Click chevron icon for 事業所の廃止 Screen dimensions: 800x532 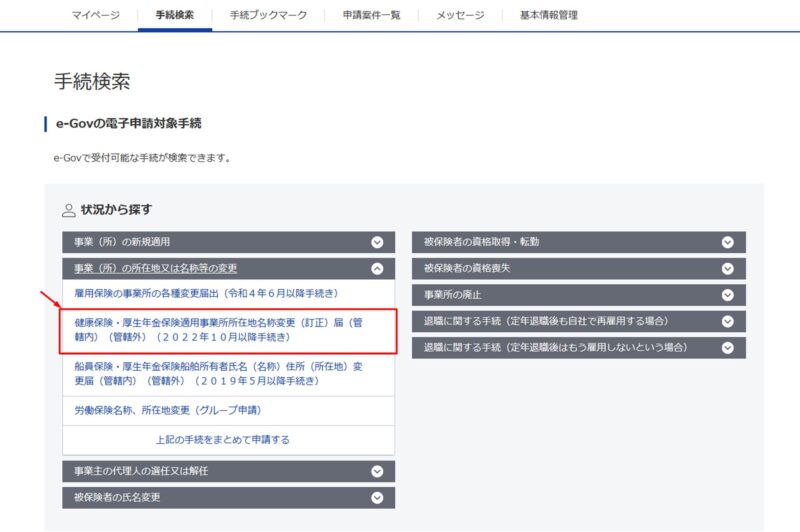727,295
